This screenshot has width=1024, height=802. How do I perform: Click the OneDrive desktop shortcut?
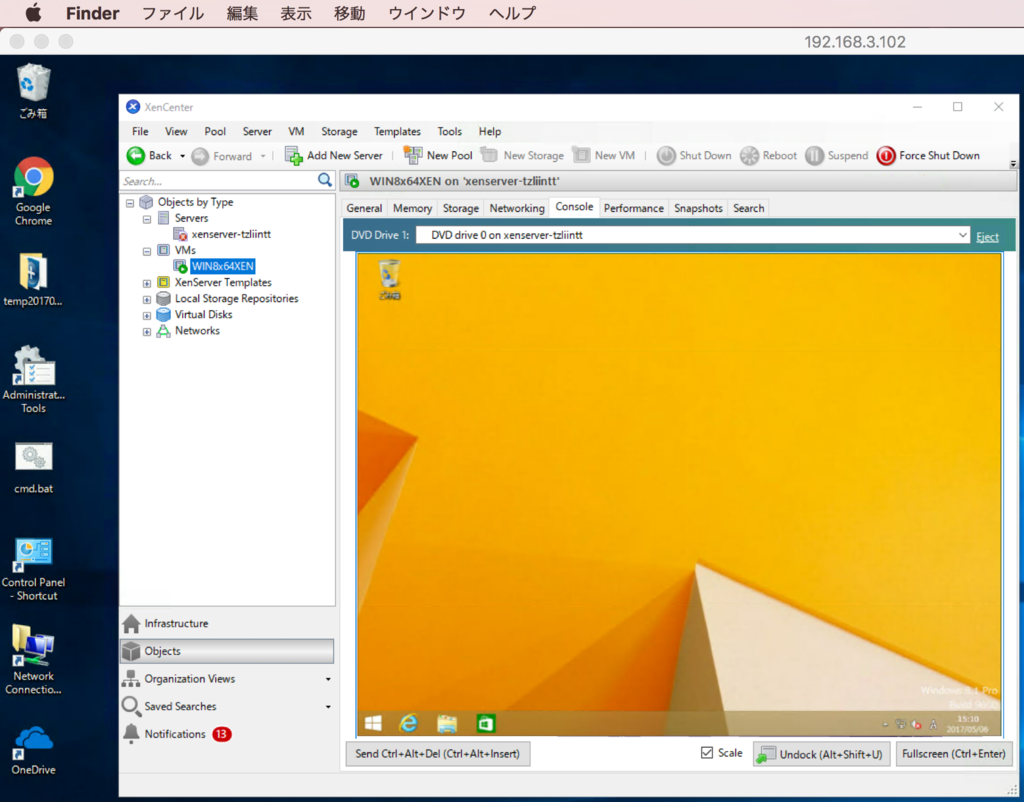tap(33, 748)
